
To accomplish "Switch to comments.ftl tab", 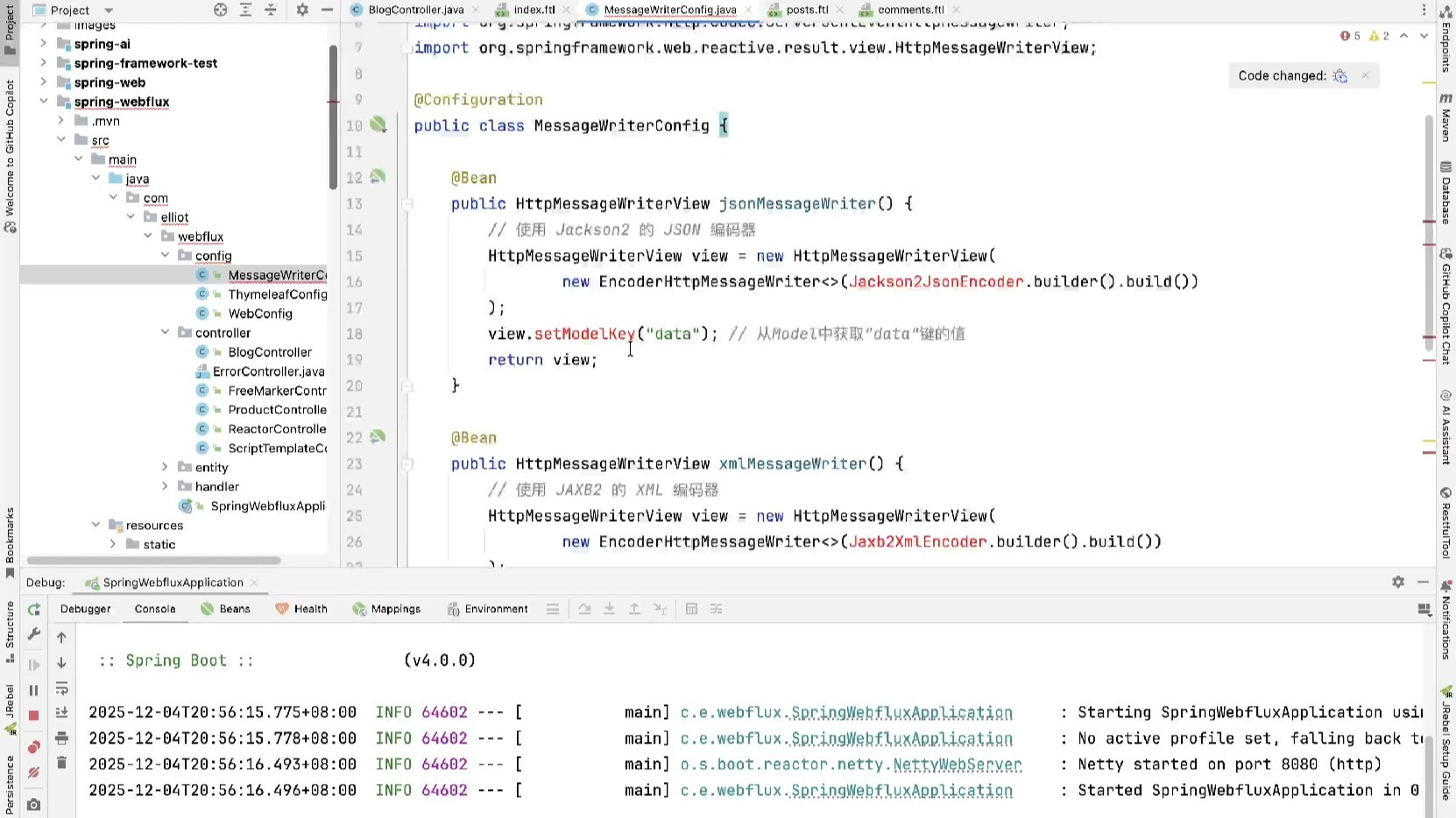I will click(x=910, y=10).
